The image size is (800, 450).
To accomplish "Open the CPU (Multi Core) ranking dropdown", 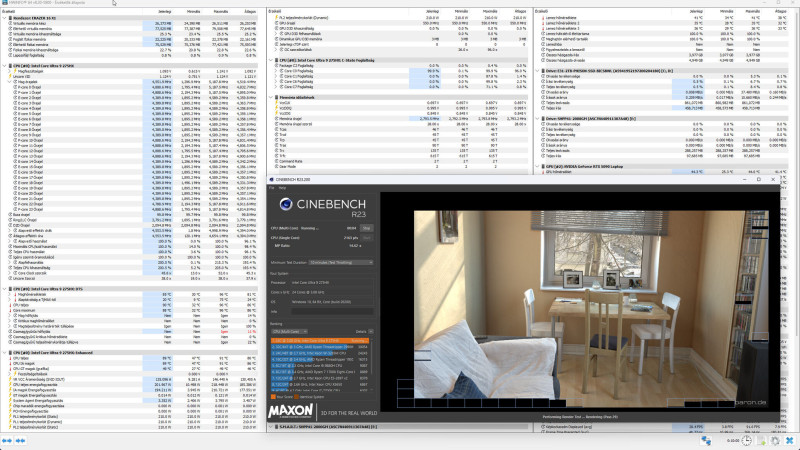I will point(289,332).
